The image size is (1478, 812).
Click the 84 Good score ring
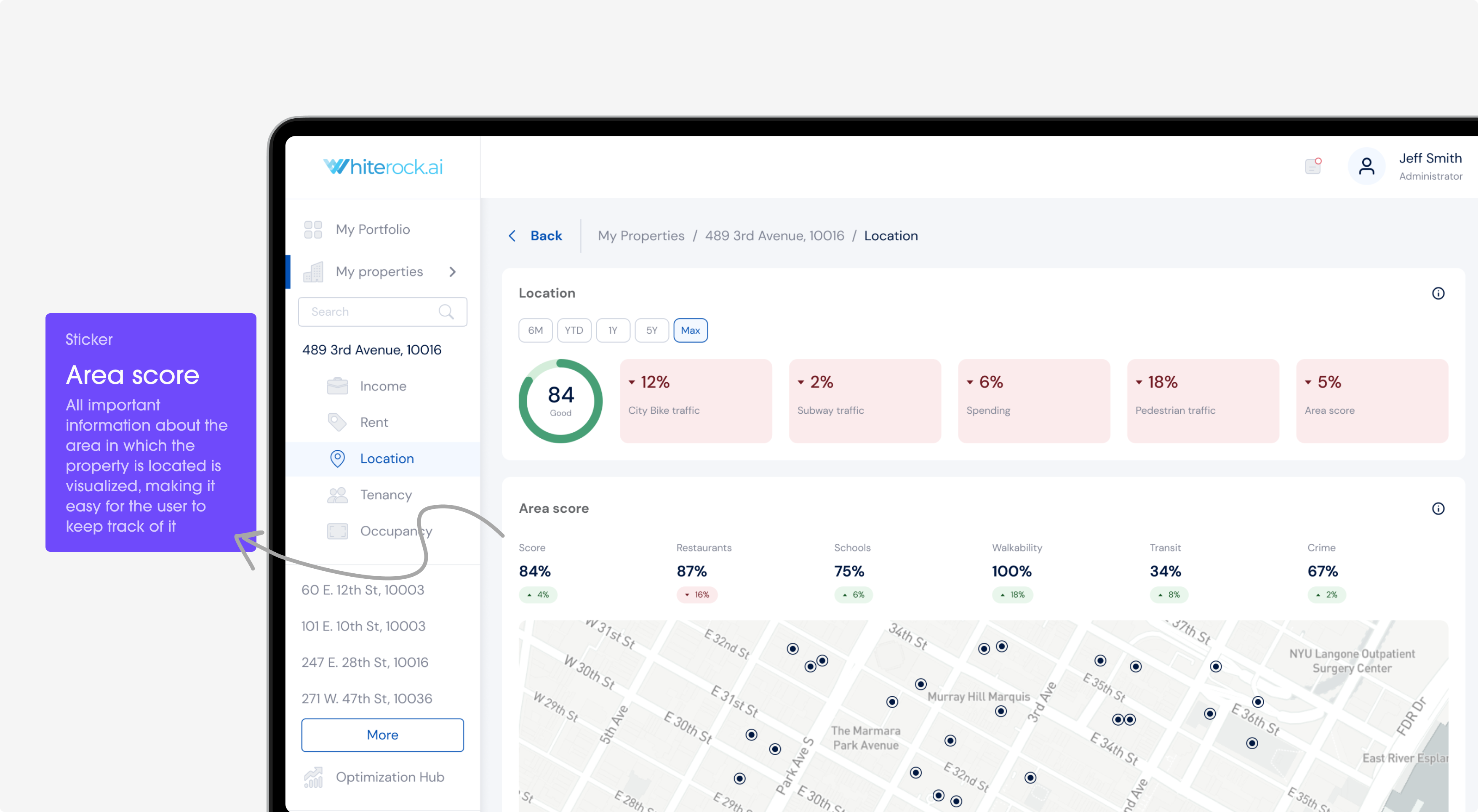coord(560,401)
